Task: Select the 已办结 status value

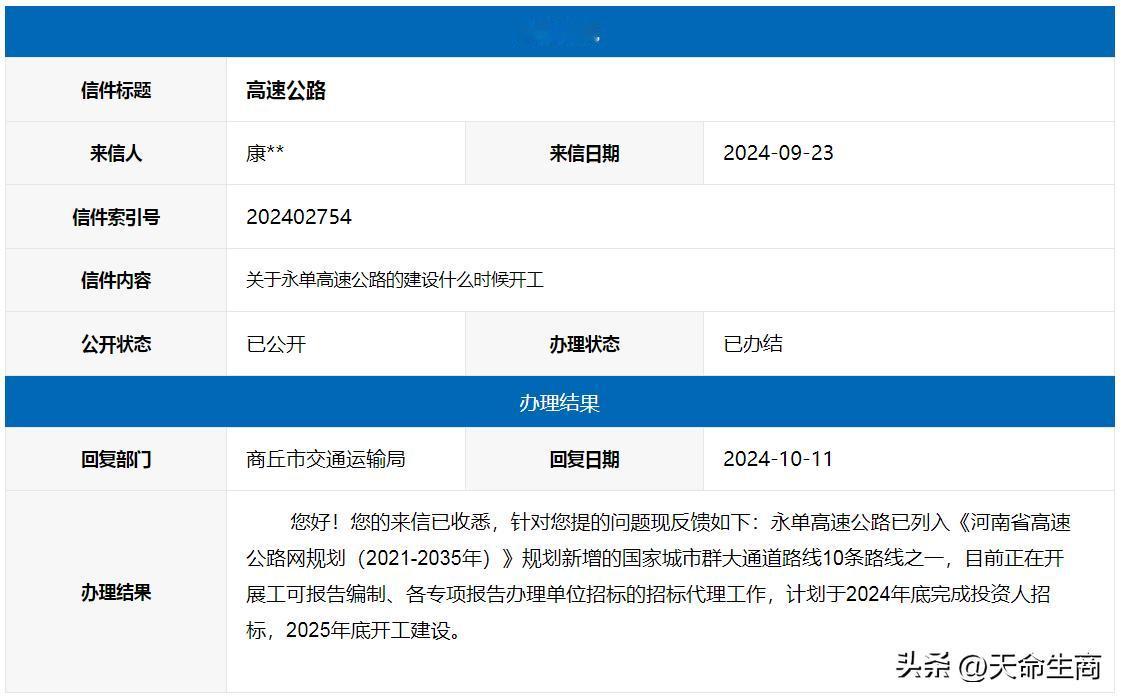Action: click(x=753, y=344)
